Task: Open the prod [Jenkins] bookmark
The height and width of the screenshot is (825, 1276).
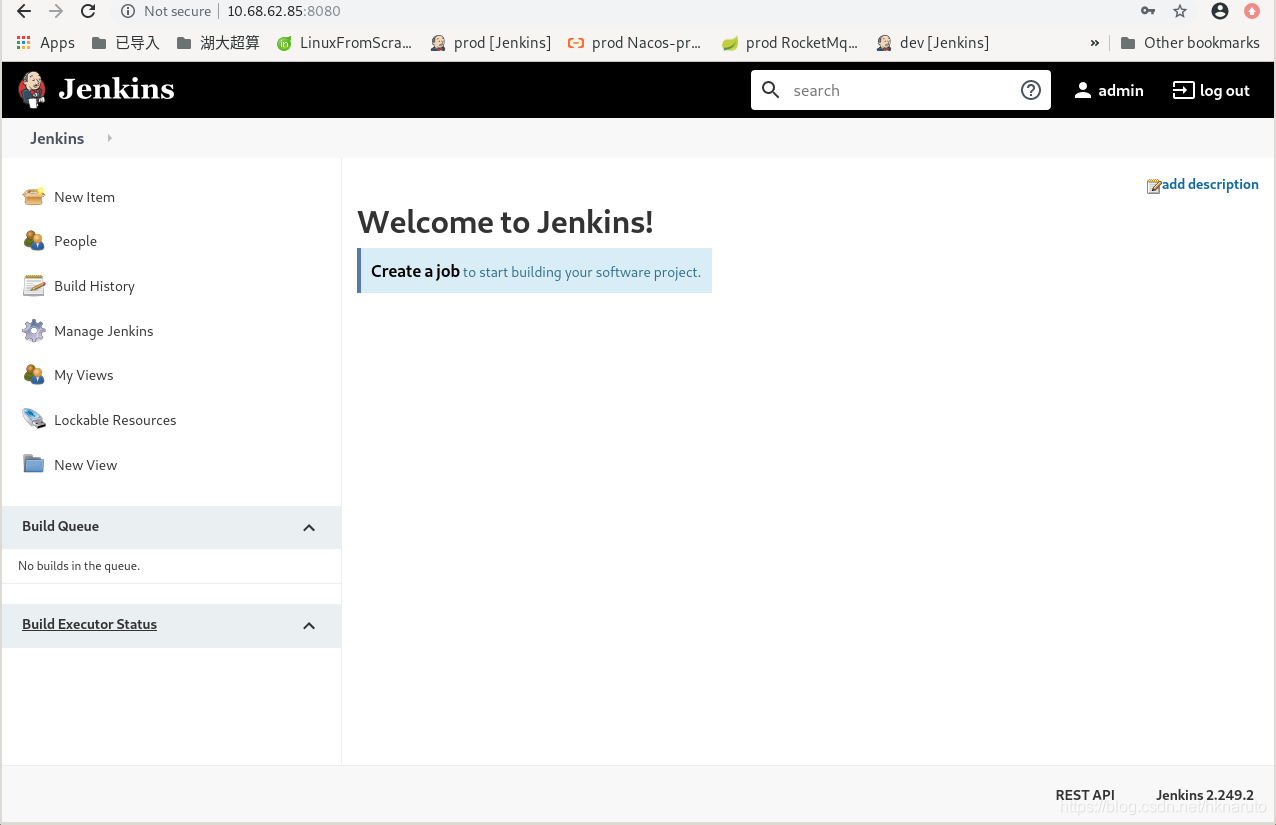Action: pyautogui.click(x=491, y=42)
